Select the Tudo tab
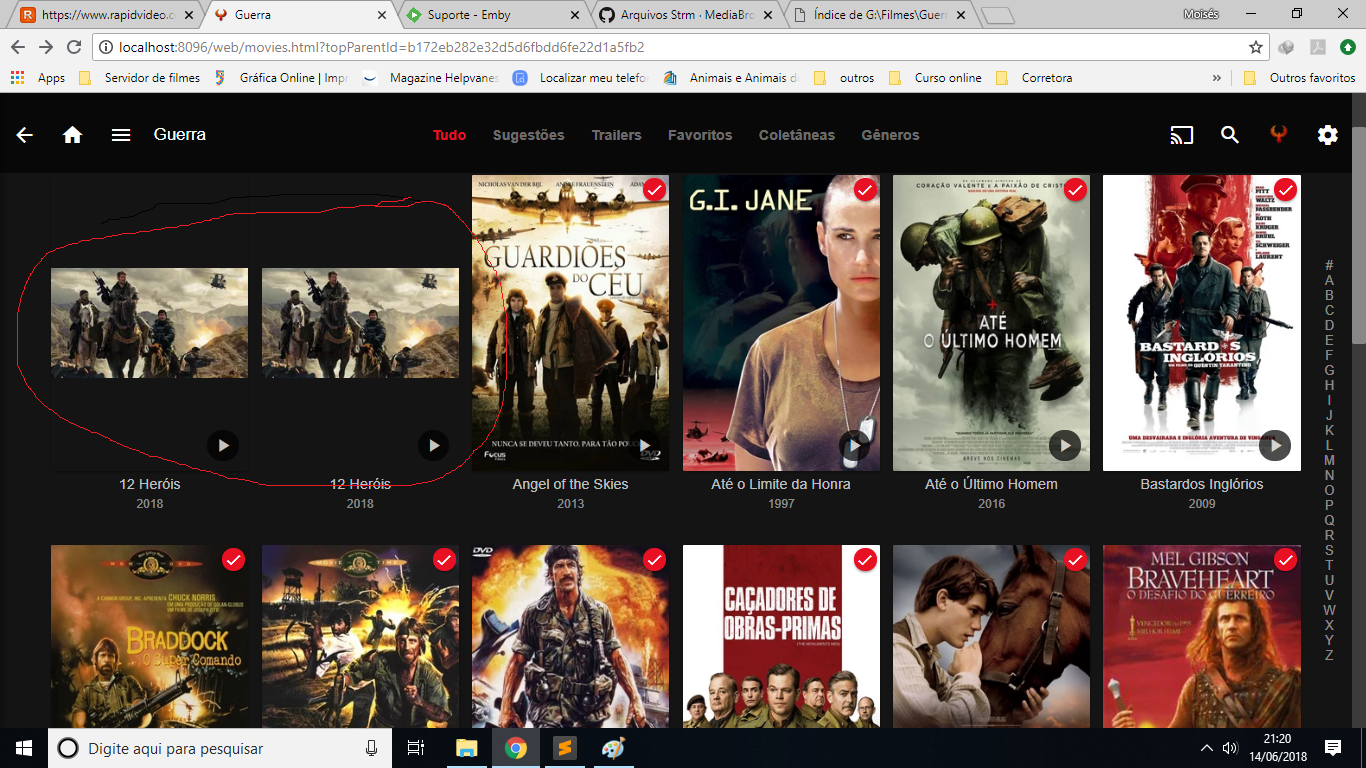 pos(450,135)
